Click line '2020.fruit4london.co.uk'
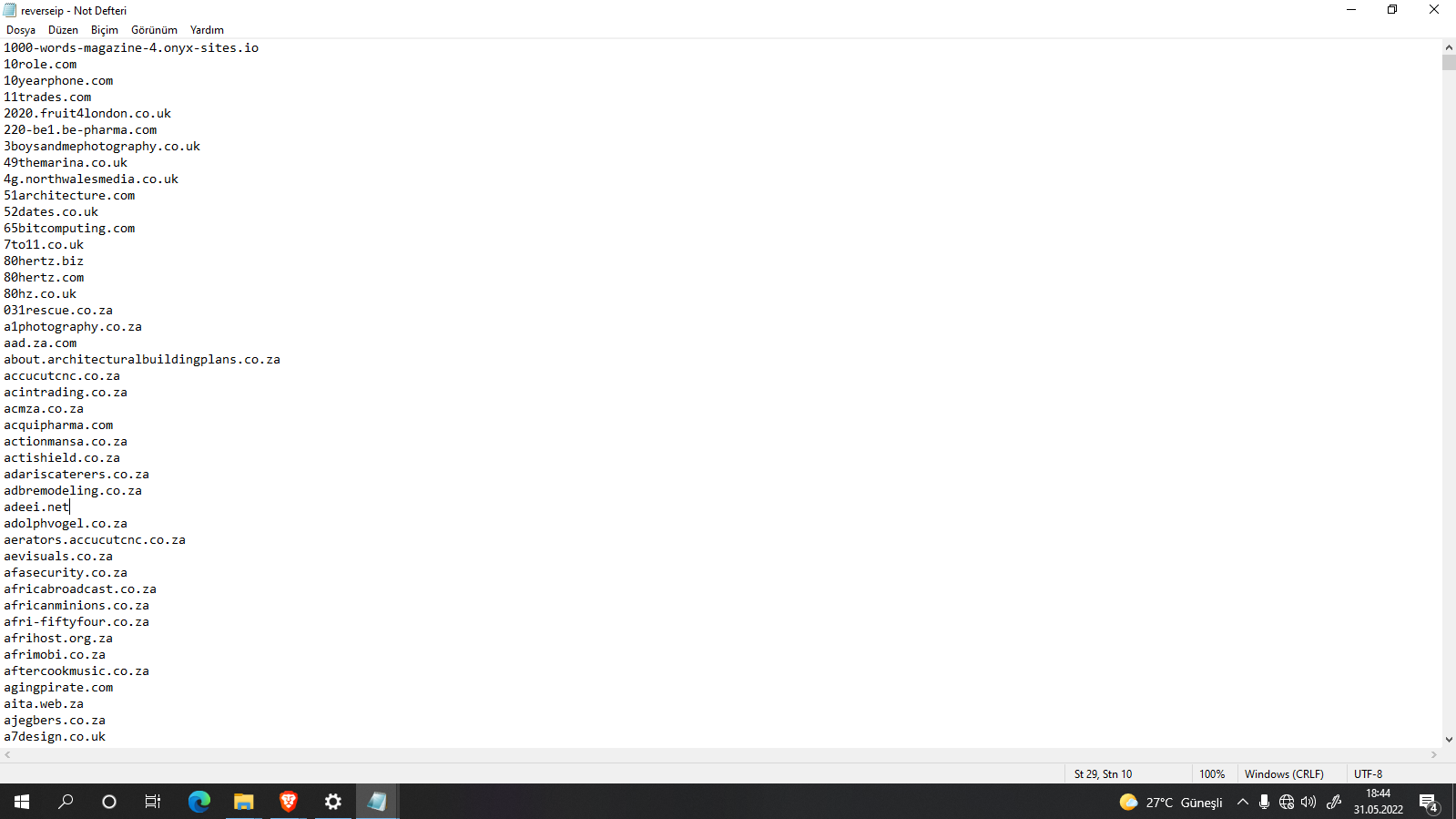This screenshot has height=819, width=1456. [87, 114]
